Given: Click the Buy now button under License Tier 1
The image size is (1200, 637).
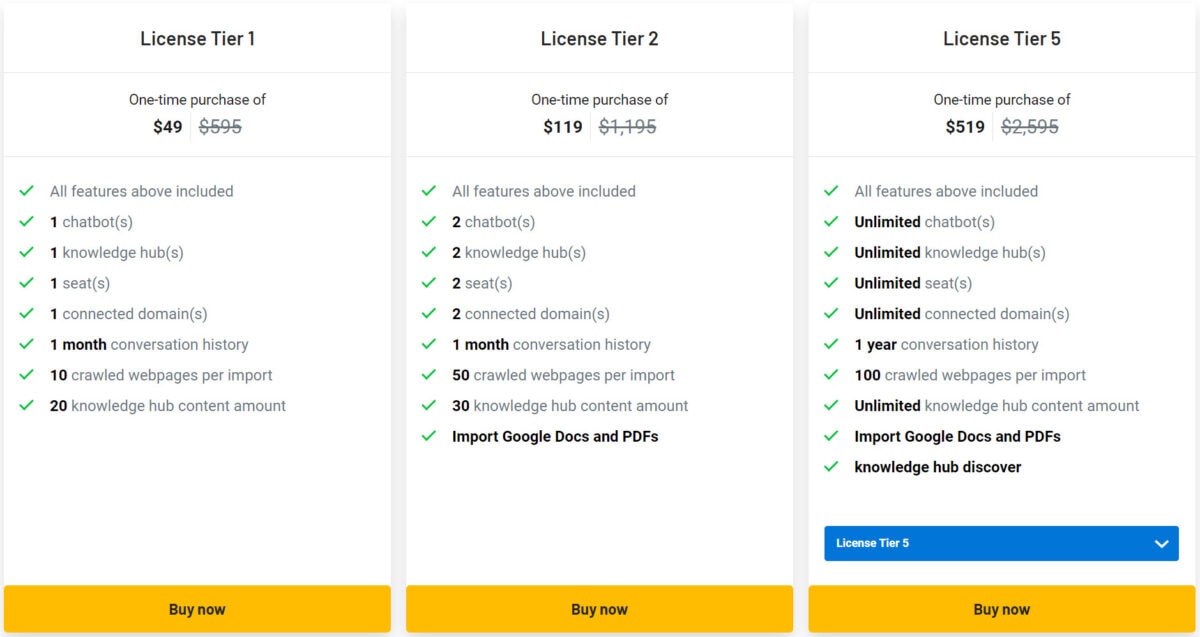Looking at the screenshot, I should pos(197,609).
